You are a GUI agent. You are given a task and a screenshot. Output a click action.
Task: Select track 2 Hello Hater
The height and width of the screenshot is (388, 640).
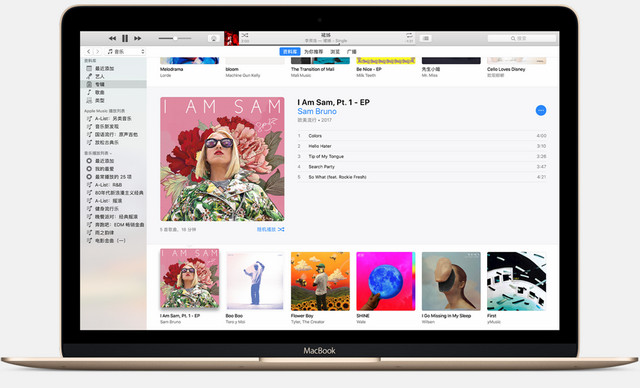[x=422, y=146]
